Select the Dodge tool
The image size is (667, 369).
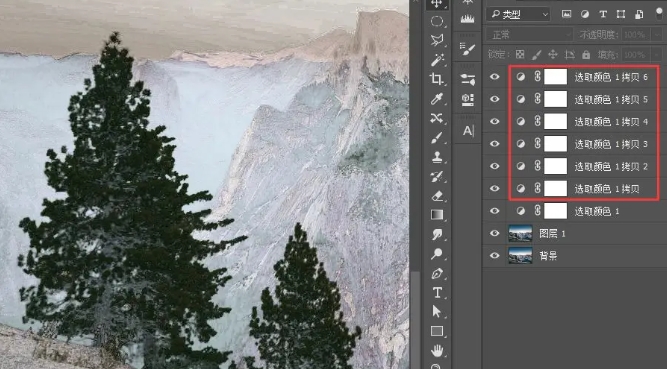(437, 254)
